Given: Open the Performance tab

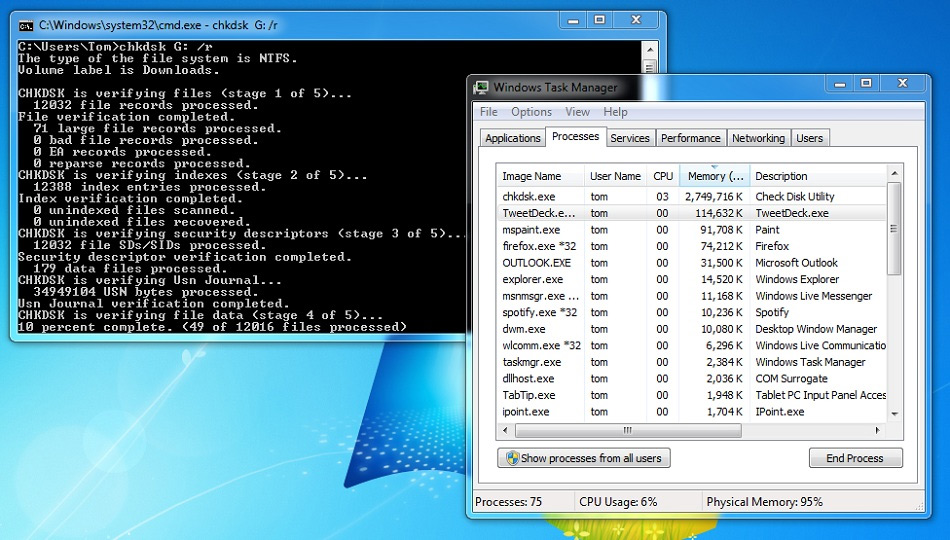Looking at the screenshot, I should coord(691,138).
